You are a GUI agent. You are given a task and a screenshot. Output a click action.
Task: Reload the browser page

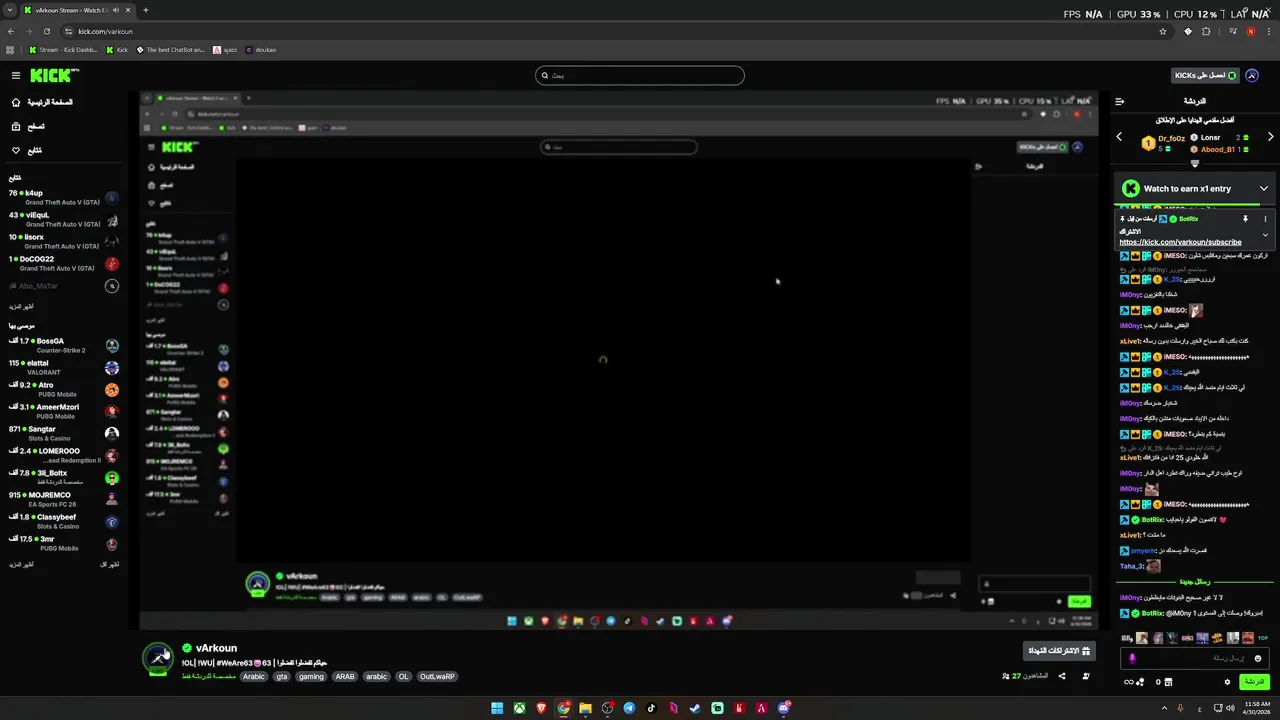[46, 31]
